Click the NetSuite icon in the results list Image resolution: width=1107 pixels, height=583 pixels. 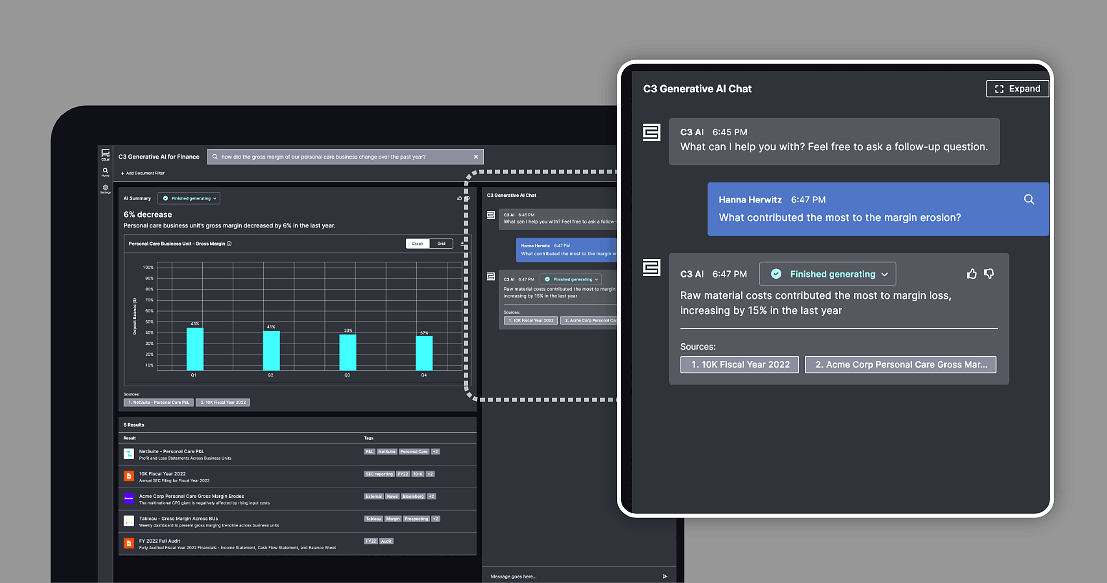pos(128,454)
